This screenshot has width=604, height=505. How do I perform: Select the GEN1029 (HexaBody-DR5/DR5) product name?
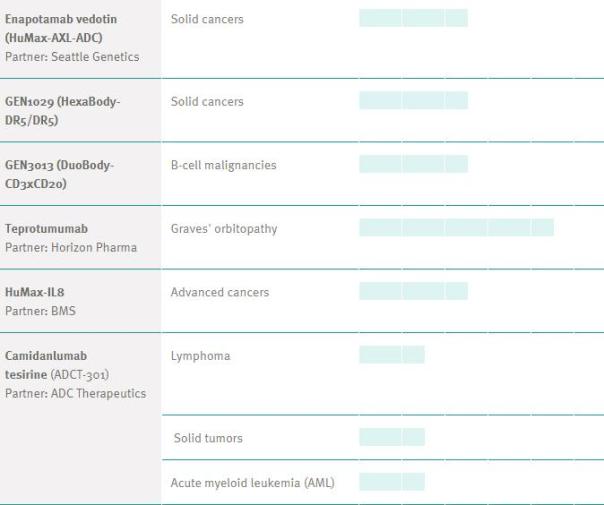click(x=62, y=110)
